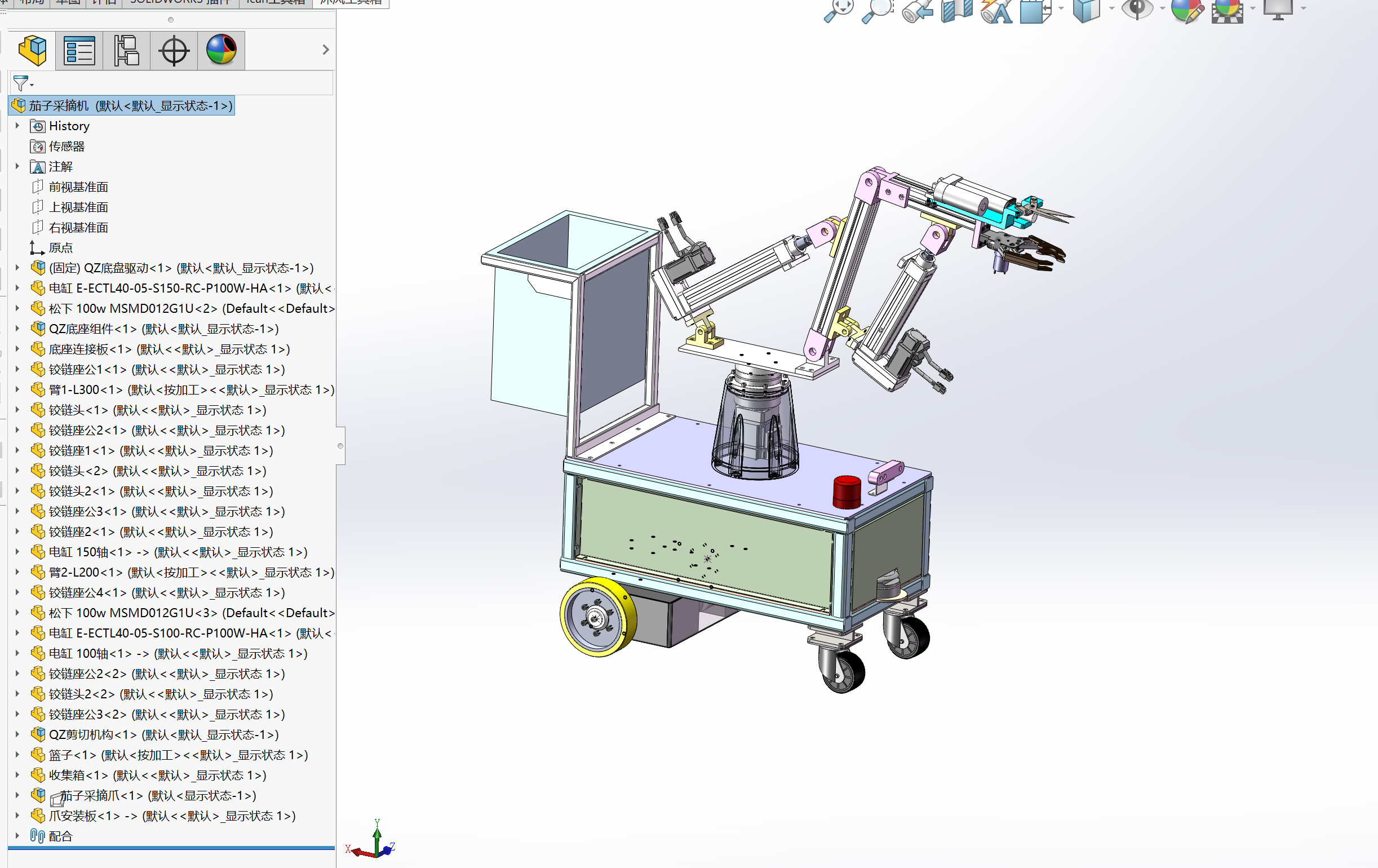Open the View Orientation dropdown arrow

pyautogui.click(x=1061, y=8)
